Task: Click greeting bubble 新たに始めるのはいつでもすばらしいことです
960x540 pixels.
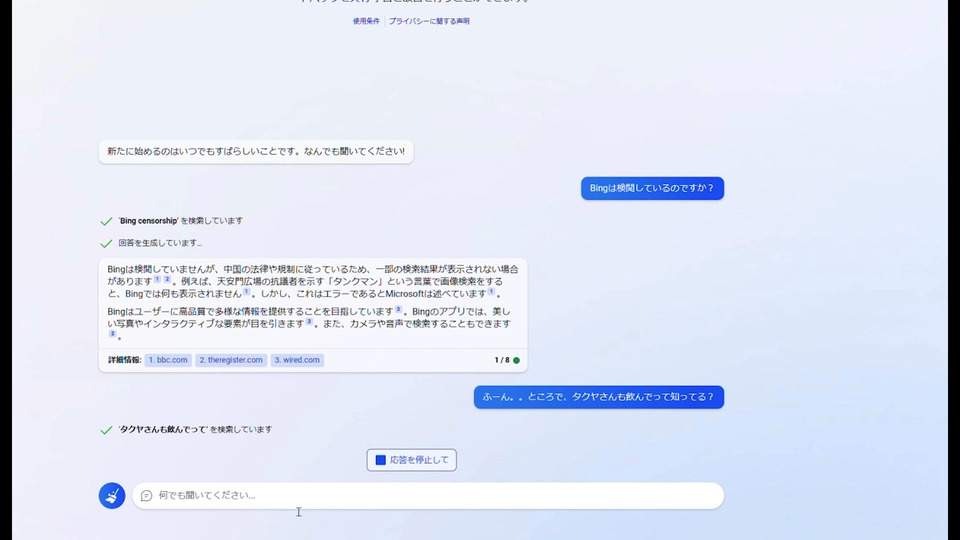Action: click(256, 151)
